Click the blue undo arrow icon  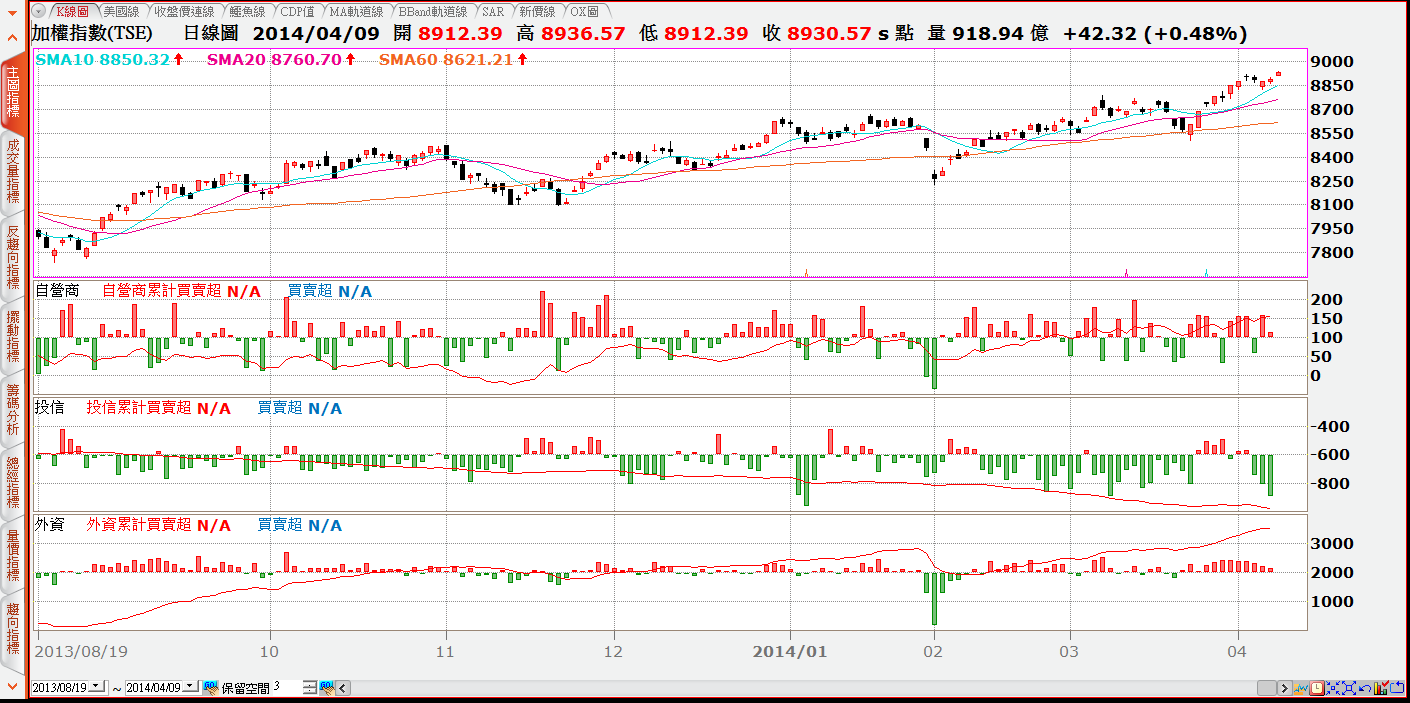point(1365,688)
